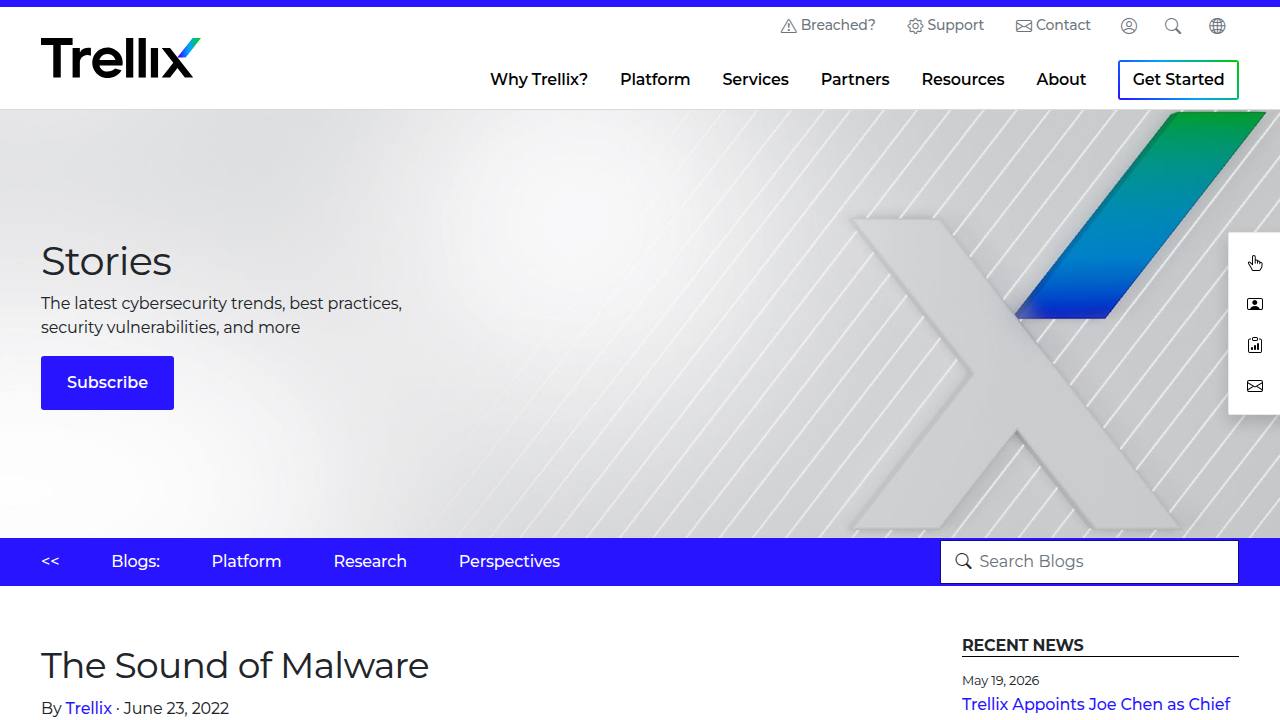Focus the Search Blogs input field

coord(1089,562)
